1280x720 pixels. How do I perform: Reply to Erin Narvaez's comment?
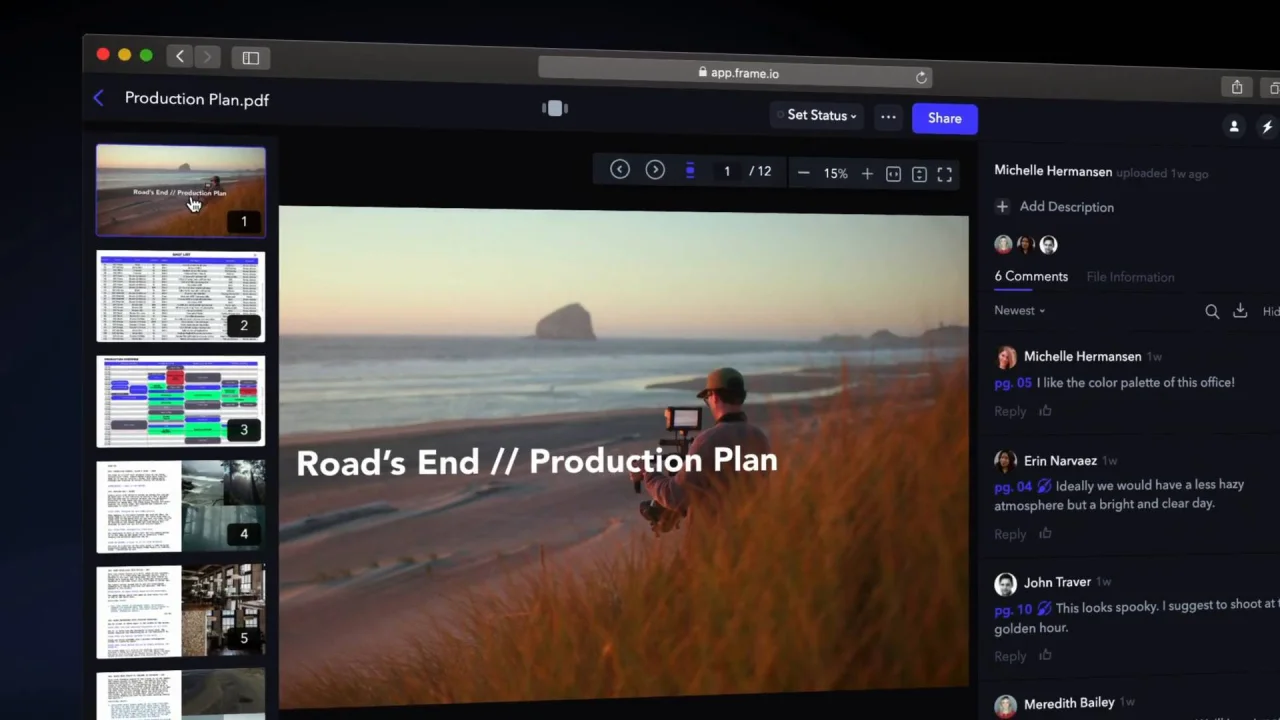[1010, 534]
